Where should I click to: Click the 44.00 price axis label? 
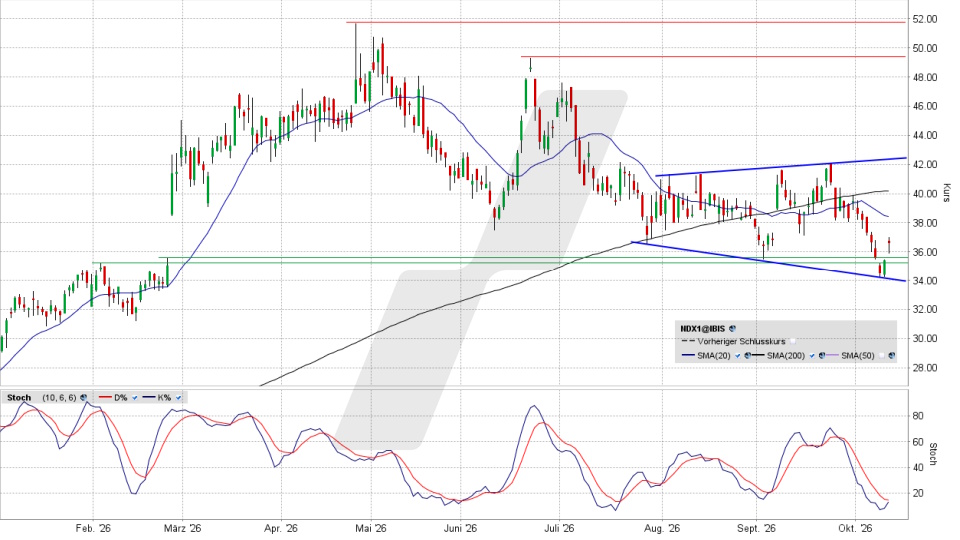[x=924, y=136]
